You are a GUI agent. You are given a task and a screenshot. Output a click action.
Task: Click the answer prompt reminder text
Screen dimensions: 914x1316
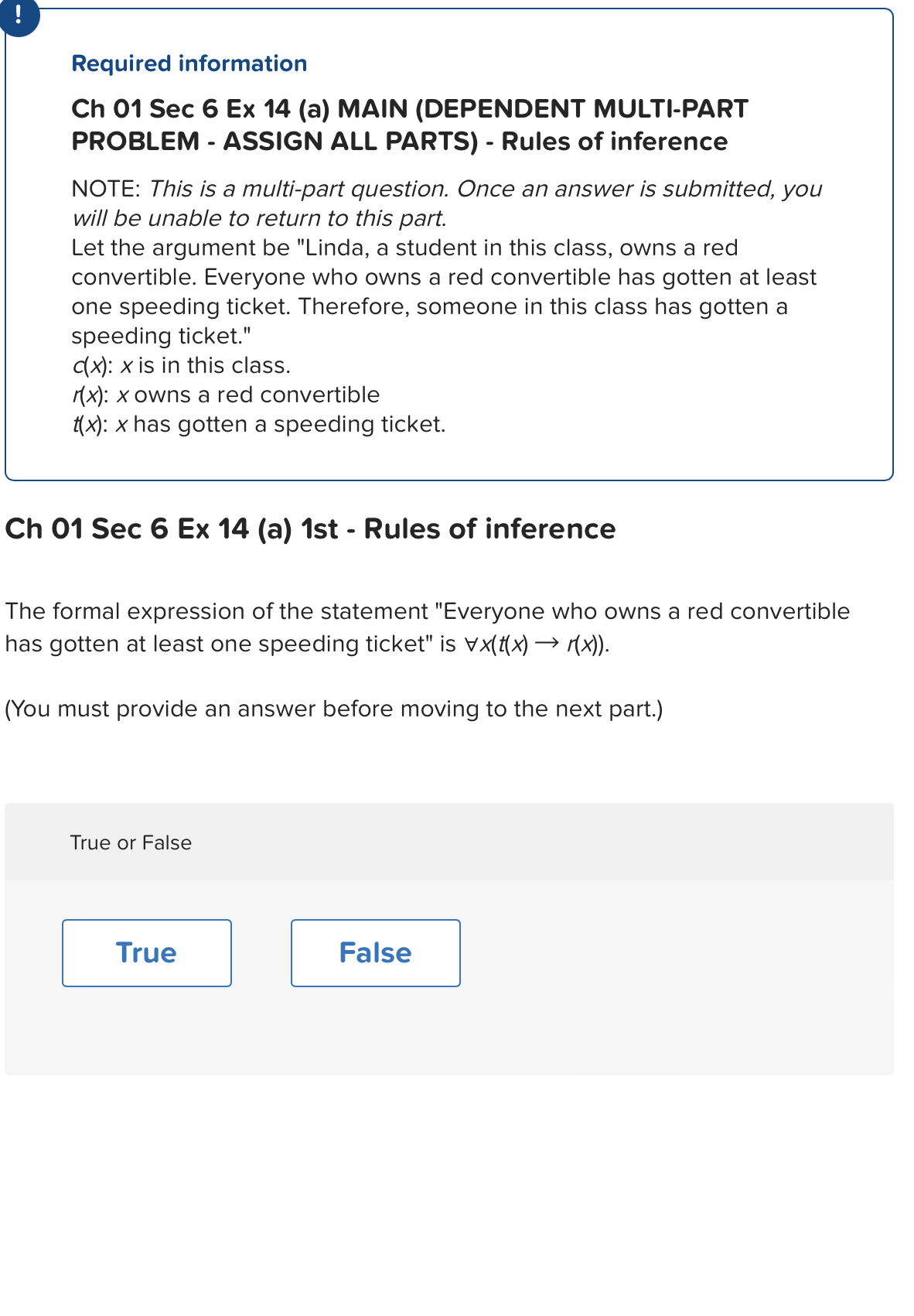[x=333, y=708]
